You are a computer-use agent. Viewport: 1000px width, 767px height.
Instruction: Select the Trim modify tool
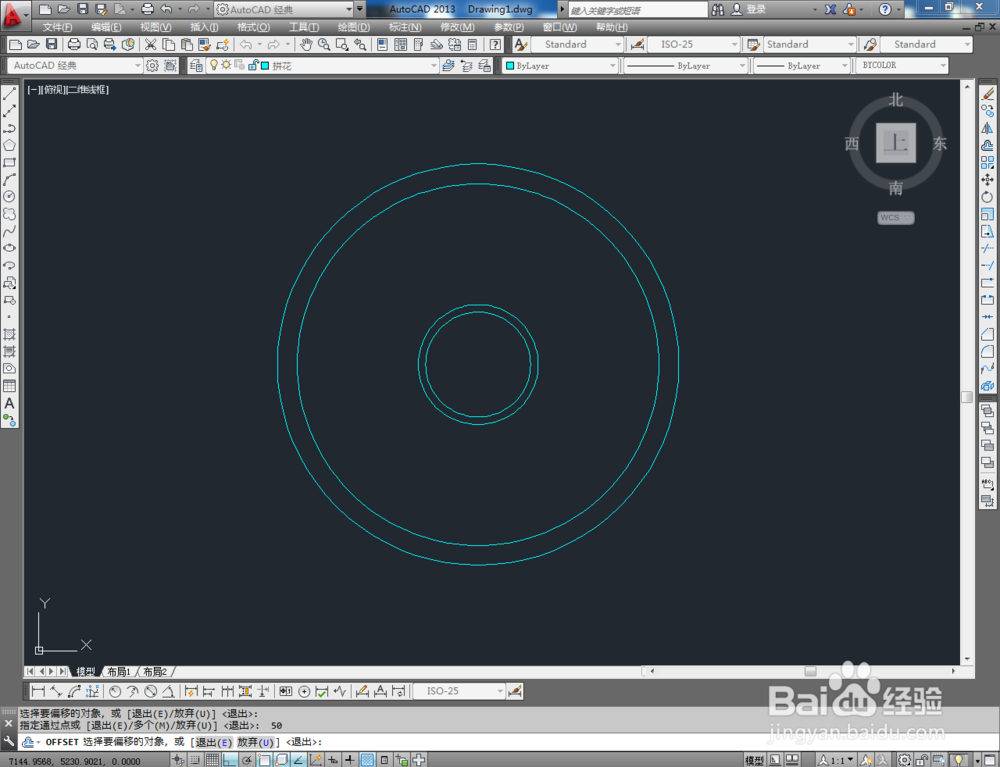click(988, 249)
